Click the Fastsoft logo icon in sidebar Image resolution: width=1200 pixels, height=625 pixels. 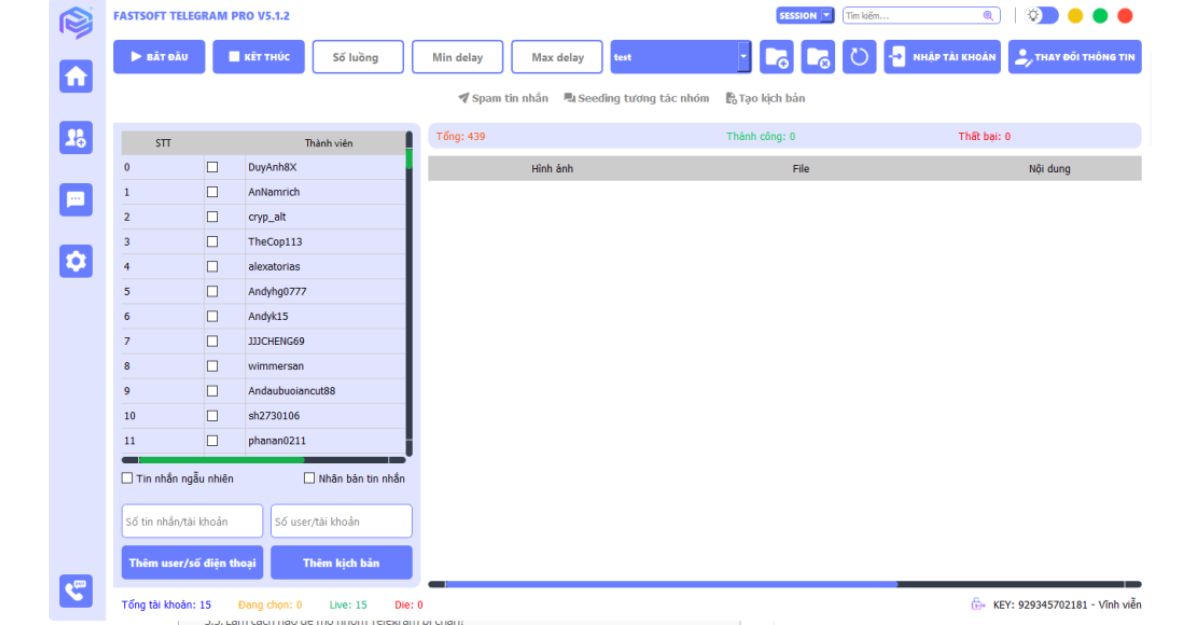pos(76,22)
